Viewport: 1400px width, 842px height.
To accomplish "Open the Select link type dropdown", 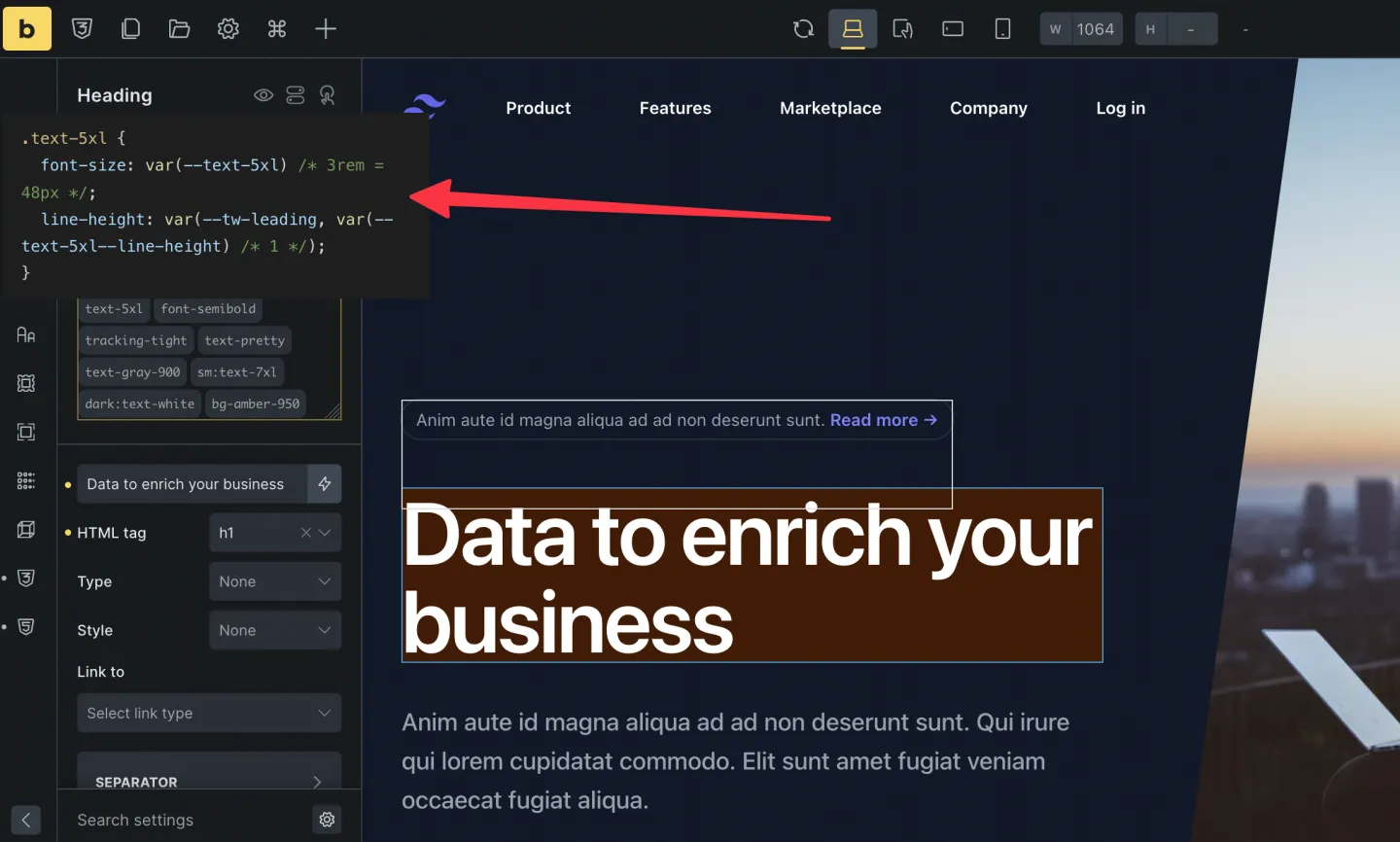I will (208, 713).
